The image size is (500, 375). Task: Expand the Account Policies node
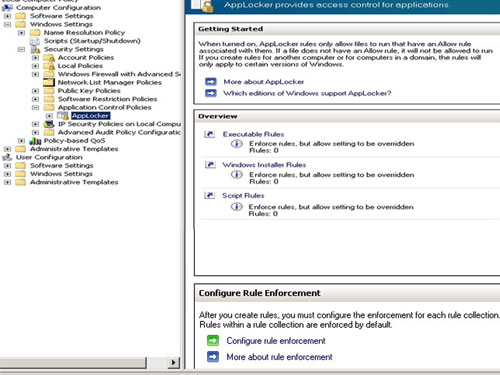(x=35, y=58)
